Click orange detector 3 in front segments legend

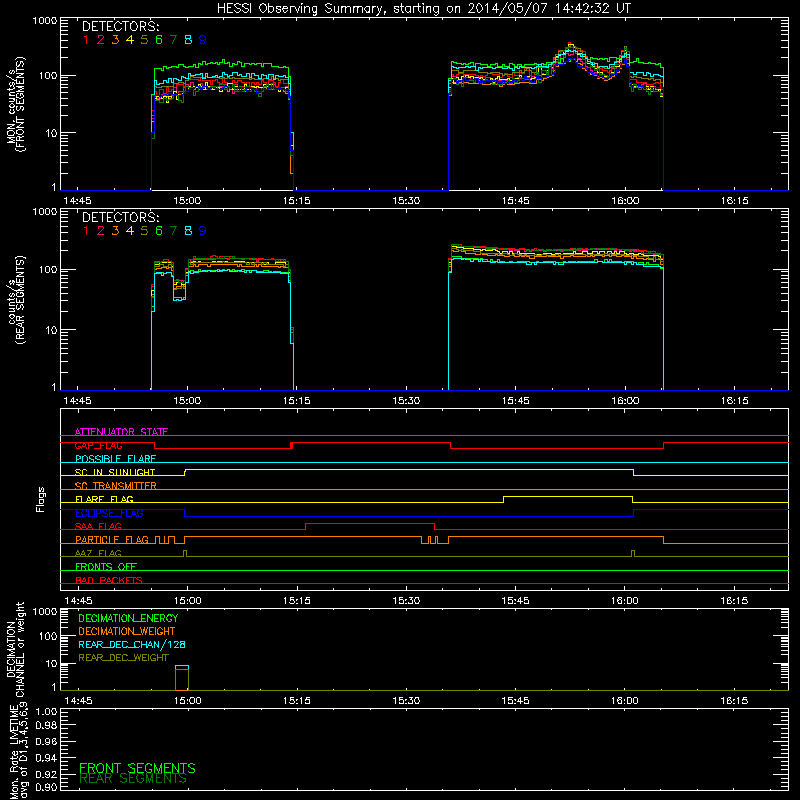pyautogui.click(x=115, y=40)
